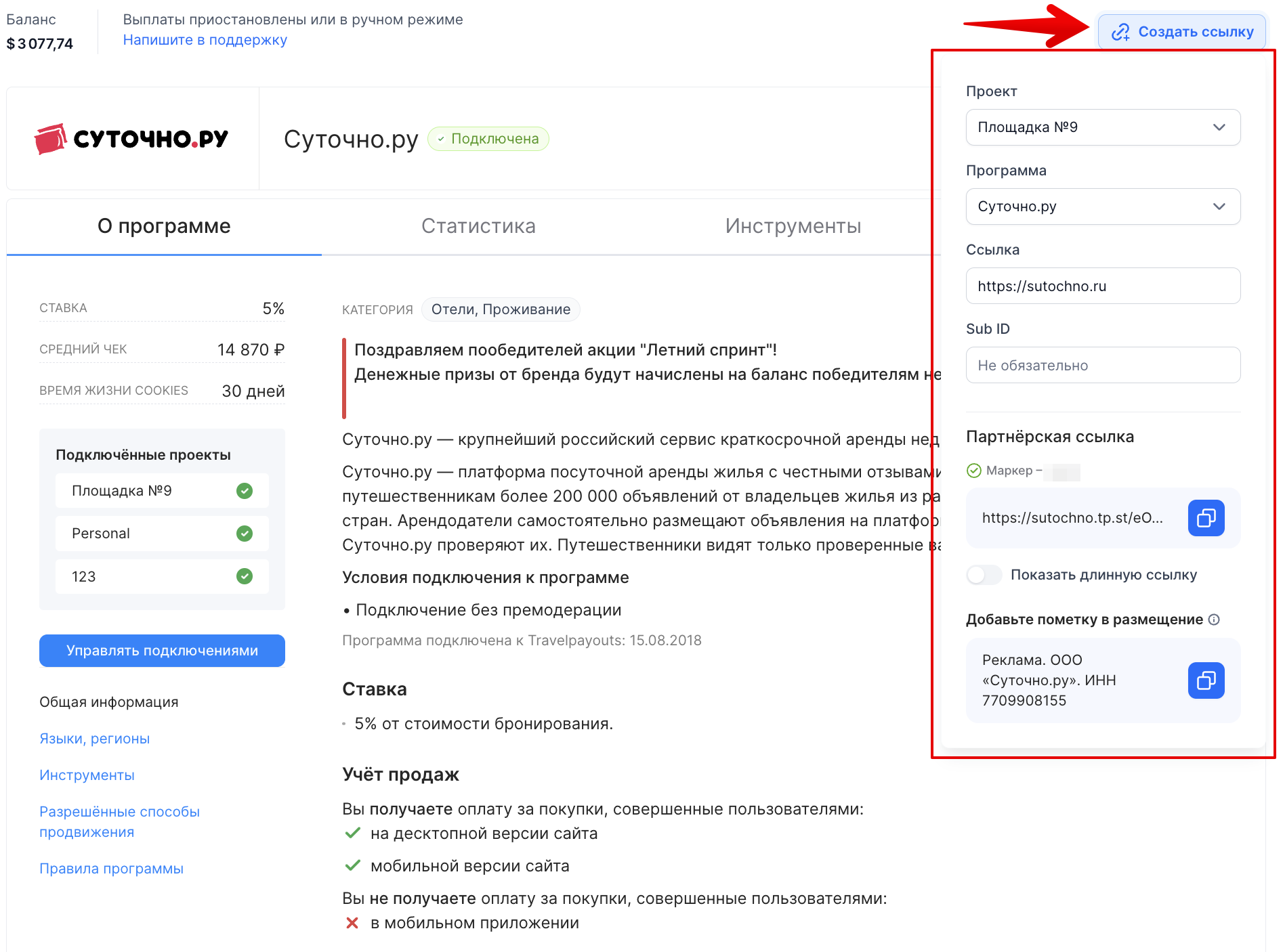Click the Подключена status badge
Image resolution: width=1283 pixels, height=952 pixels.
pos(488,139)
